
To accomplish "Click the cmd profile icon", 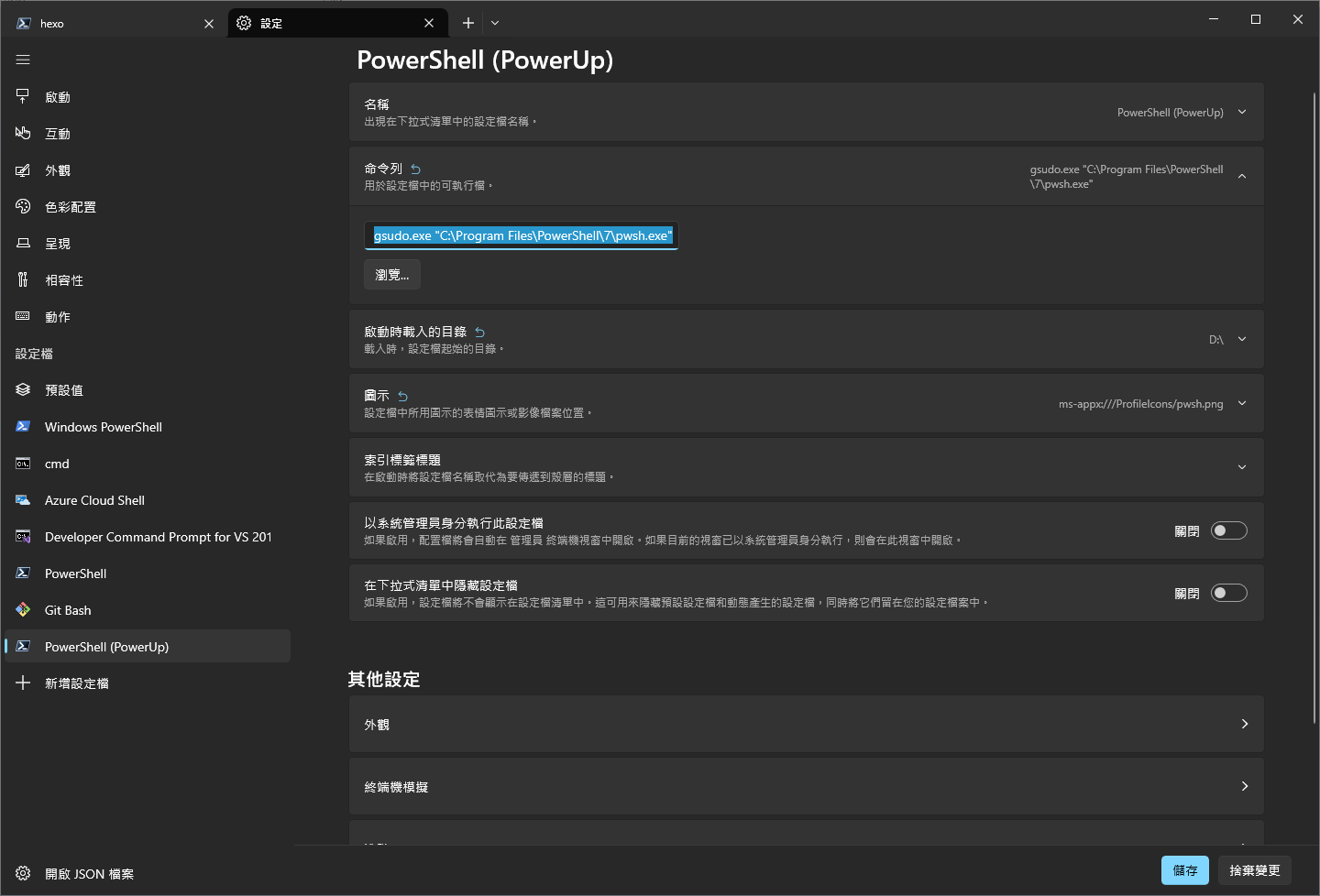I will pyautogui.click(x=23, y=463).
